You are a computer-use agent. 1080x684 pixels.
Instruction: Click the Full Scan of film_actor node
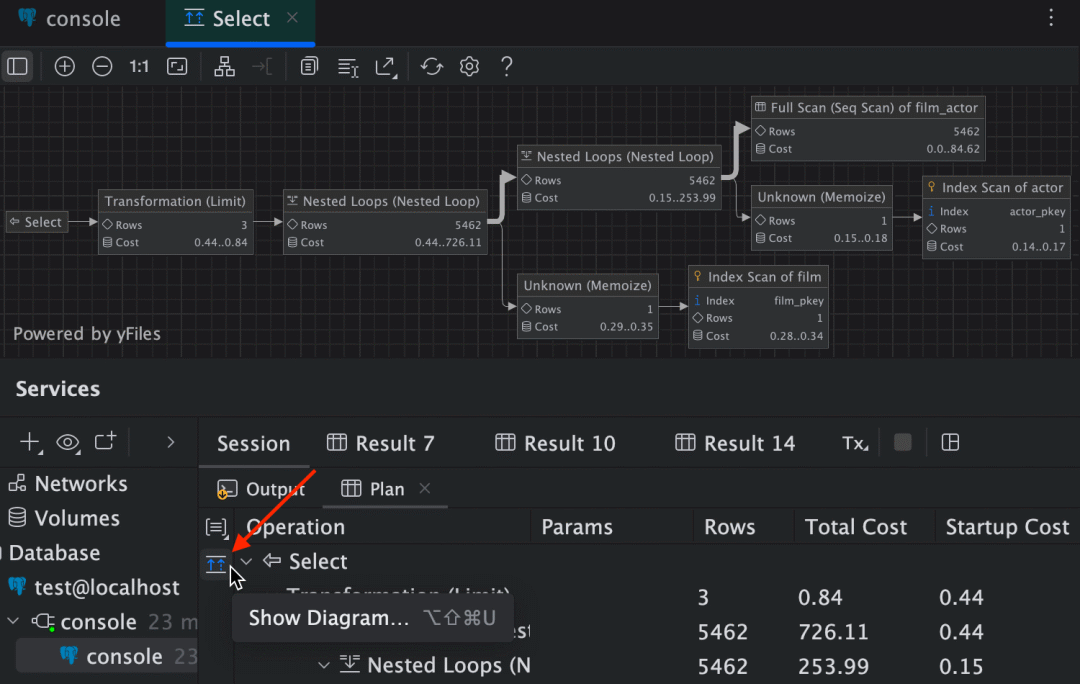[866, 127]
